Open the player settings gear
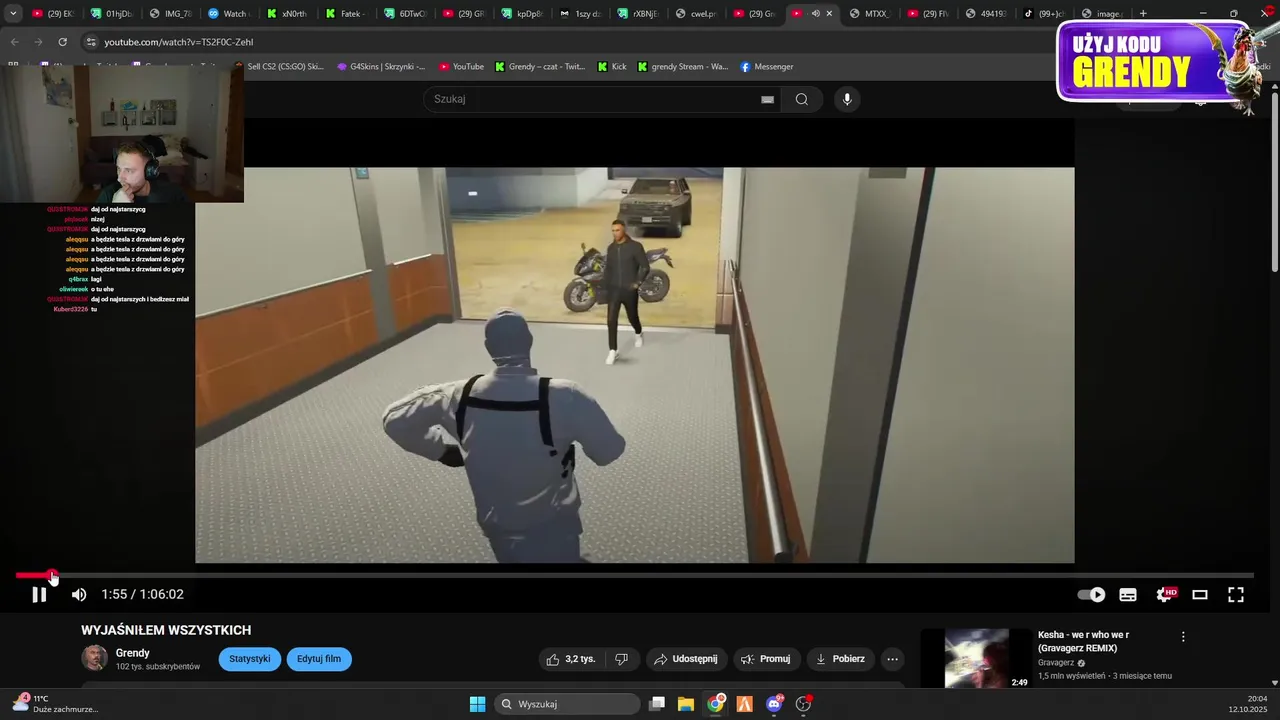The height and width of the screenshot is (720, 1280). click(x=1165, y=594)
